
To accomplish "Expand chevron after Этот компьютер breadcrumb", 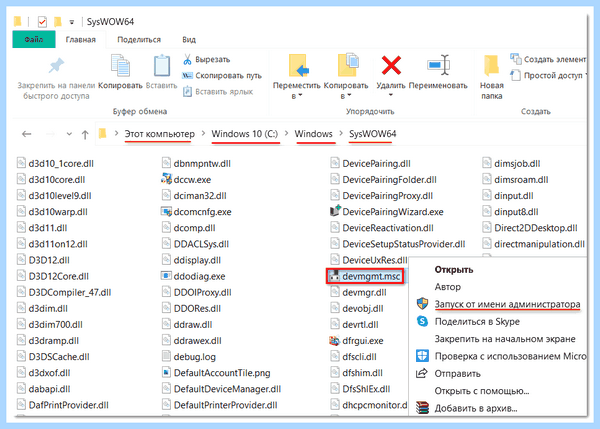I will coord(203,134).
